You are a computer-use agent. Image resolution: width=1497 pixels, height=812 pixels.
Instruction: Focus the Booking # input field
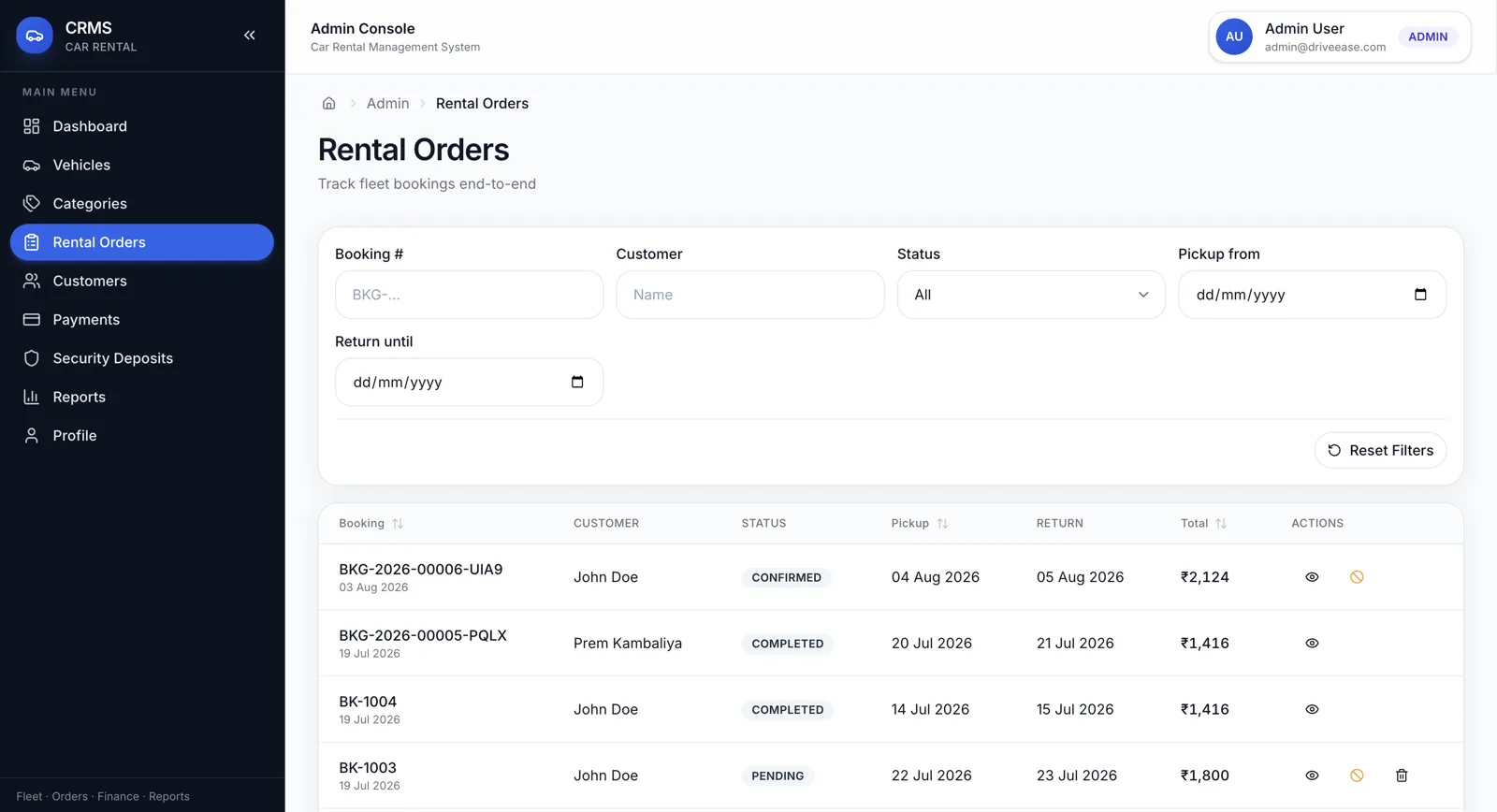coord(469,295)
